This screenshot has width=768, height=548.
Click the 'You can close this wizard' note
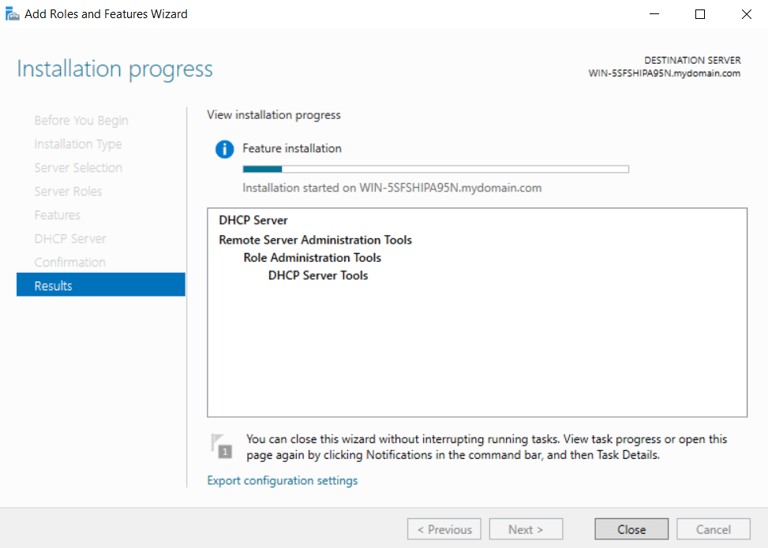pyautogui.click(x=487, y=447)
